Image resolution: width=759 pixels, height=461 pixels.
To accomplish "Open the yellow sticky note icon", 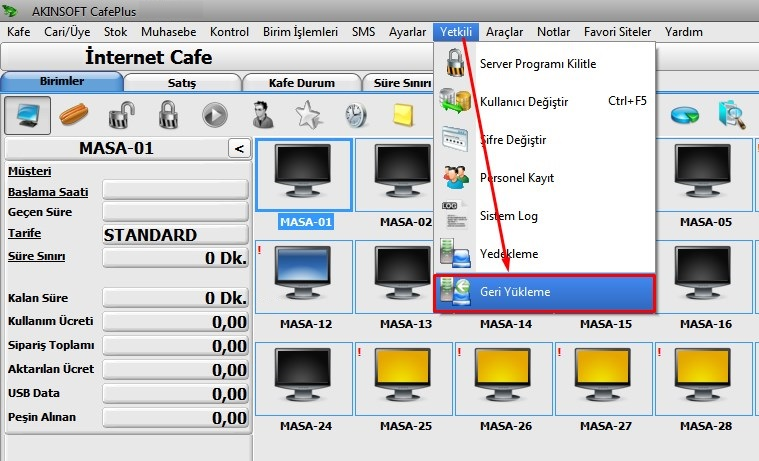I will pyautogui.click(x=403, y=116).
